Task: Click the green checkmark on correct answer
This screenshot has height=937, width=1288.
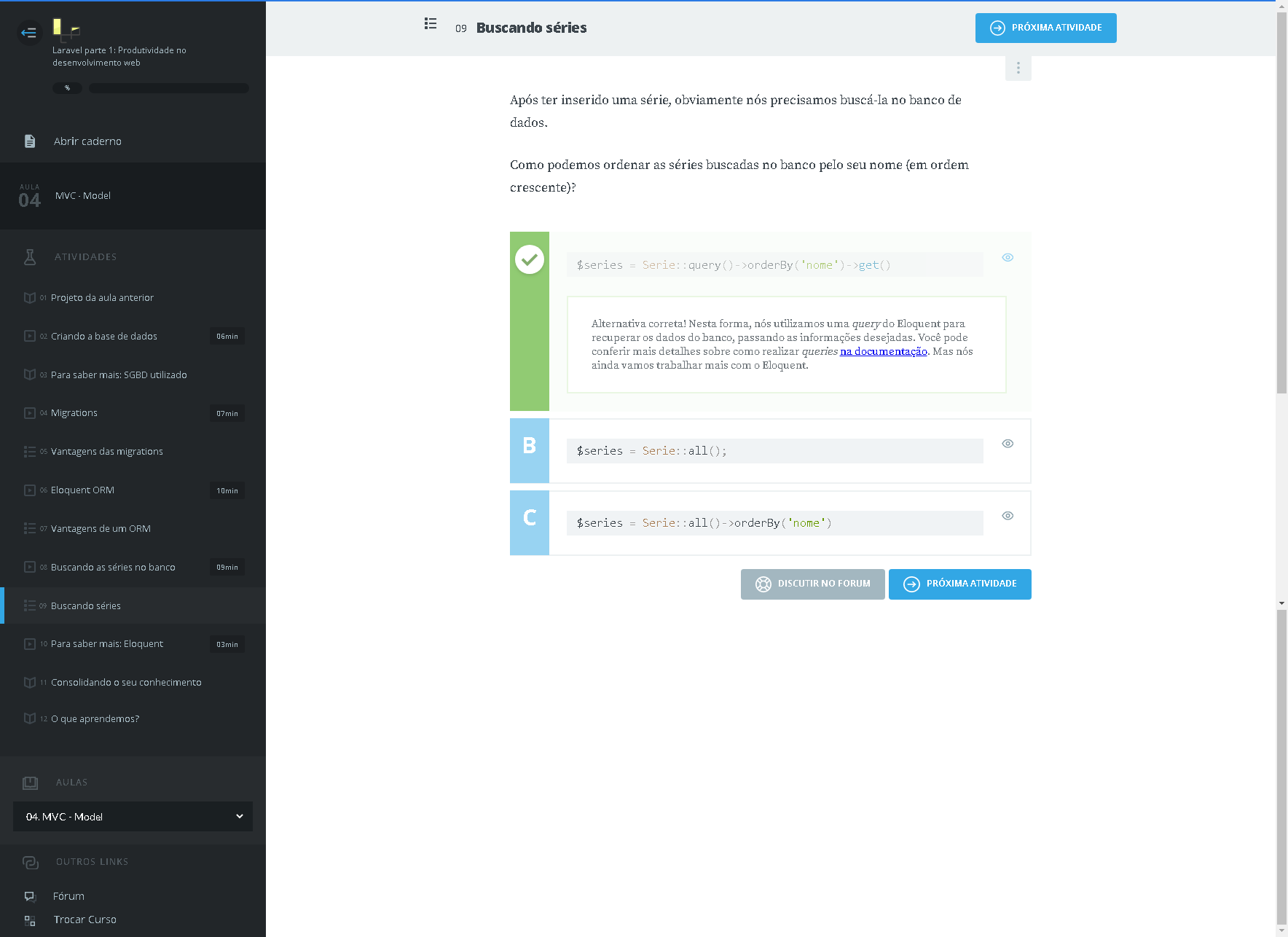Action: [530, 259]
